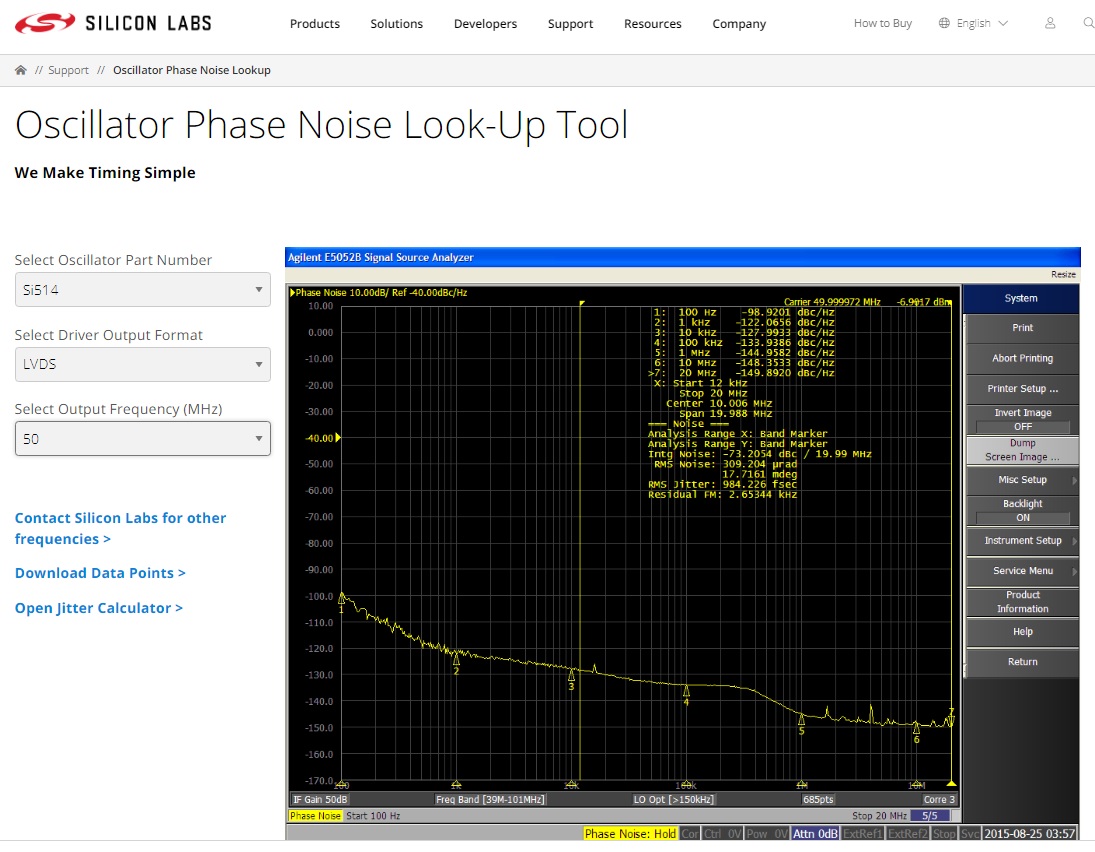Click the LO Opt [>150kHz] label
Viewport: 1095px width, 852px height.
673,800
